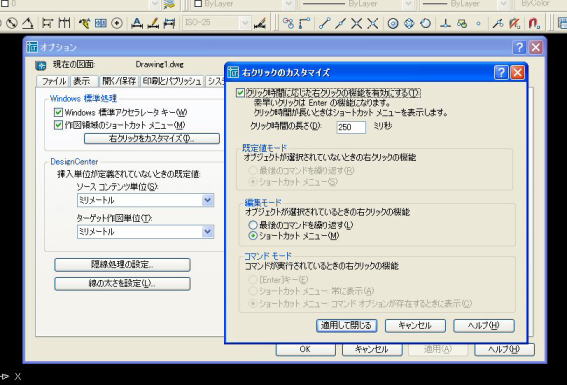The width and height of the screenshot is (567, 385).
Task: Select the Tangent object snap
Action: pyautogui.click(x=426, y=23)
